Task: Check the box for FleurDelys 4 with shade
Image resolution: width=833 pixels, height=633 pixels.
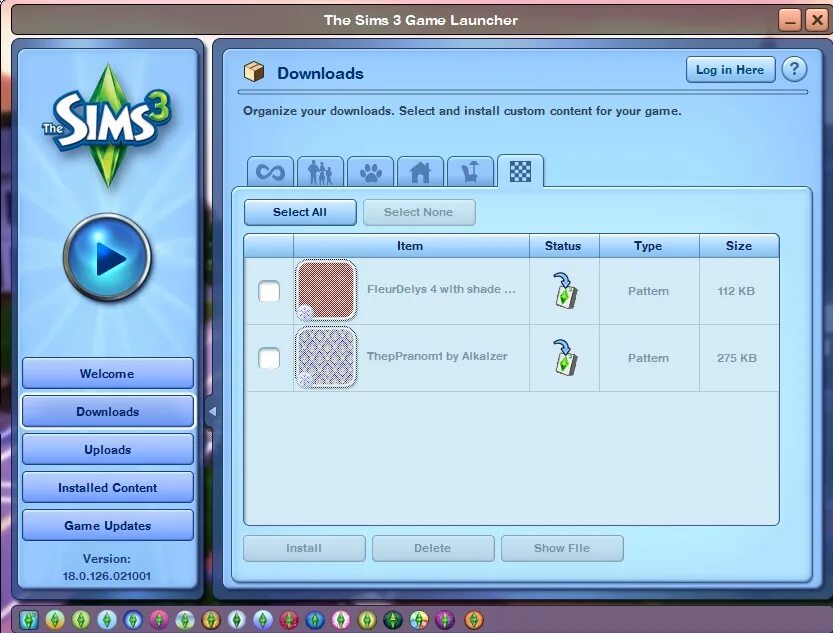Action: tap(269, 291)
